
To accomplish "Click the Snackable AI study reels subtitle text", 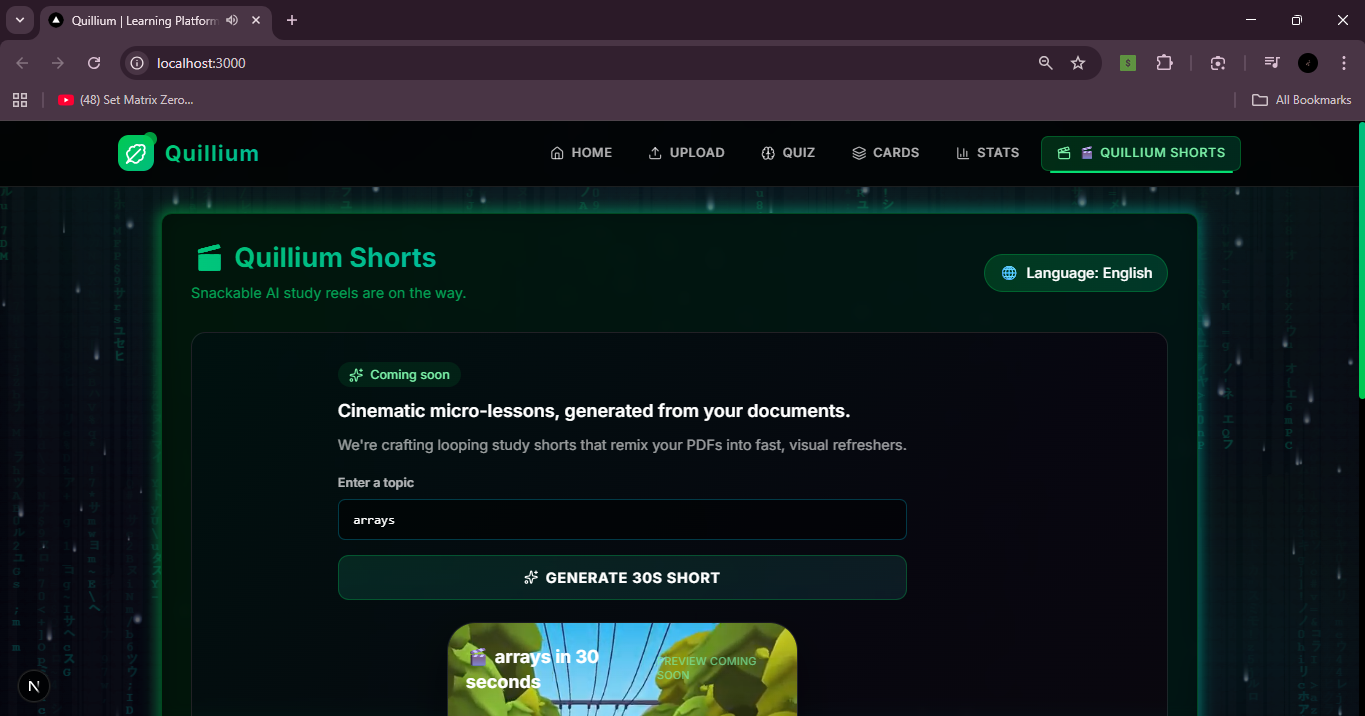I will pyautogui.click(x=329, y=293).
